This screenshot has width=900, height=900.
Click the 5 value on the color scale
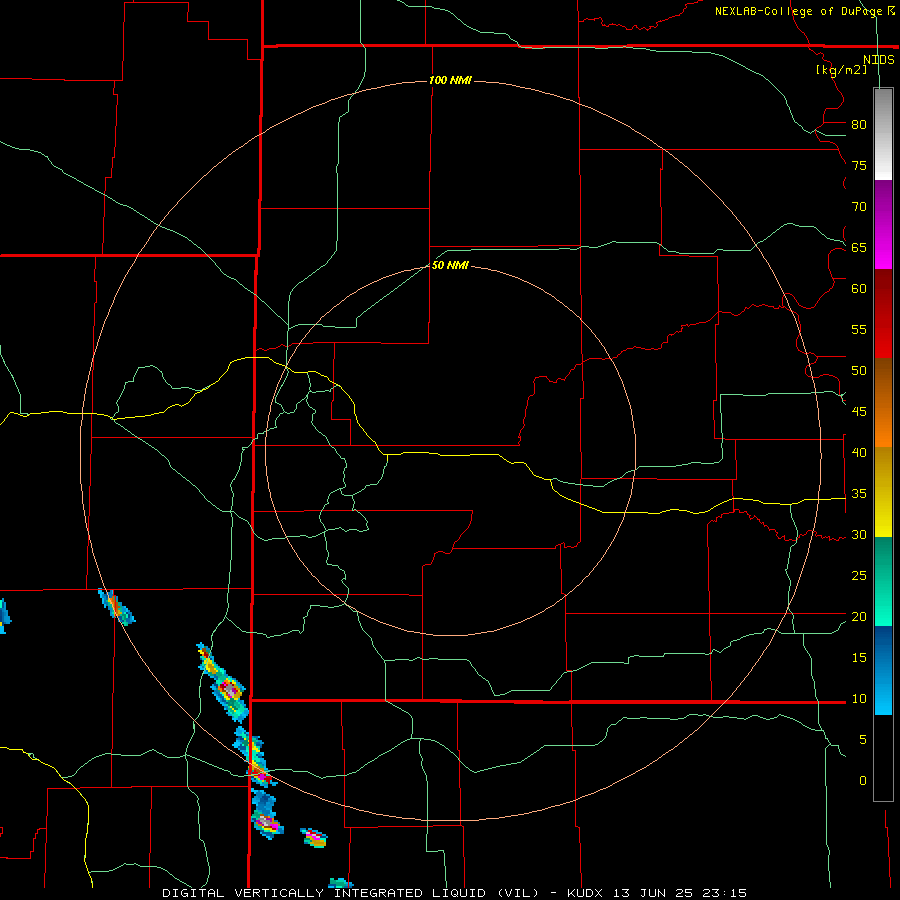pos(863,740)
